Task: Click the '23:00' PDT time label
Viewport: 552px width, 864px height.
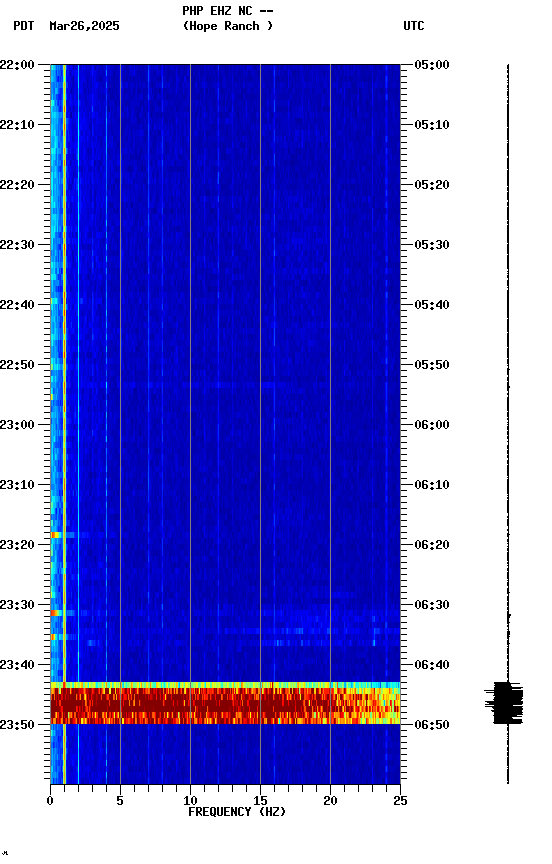Action: 17,425
